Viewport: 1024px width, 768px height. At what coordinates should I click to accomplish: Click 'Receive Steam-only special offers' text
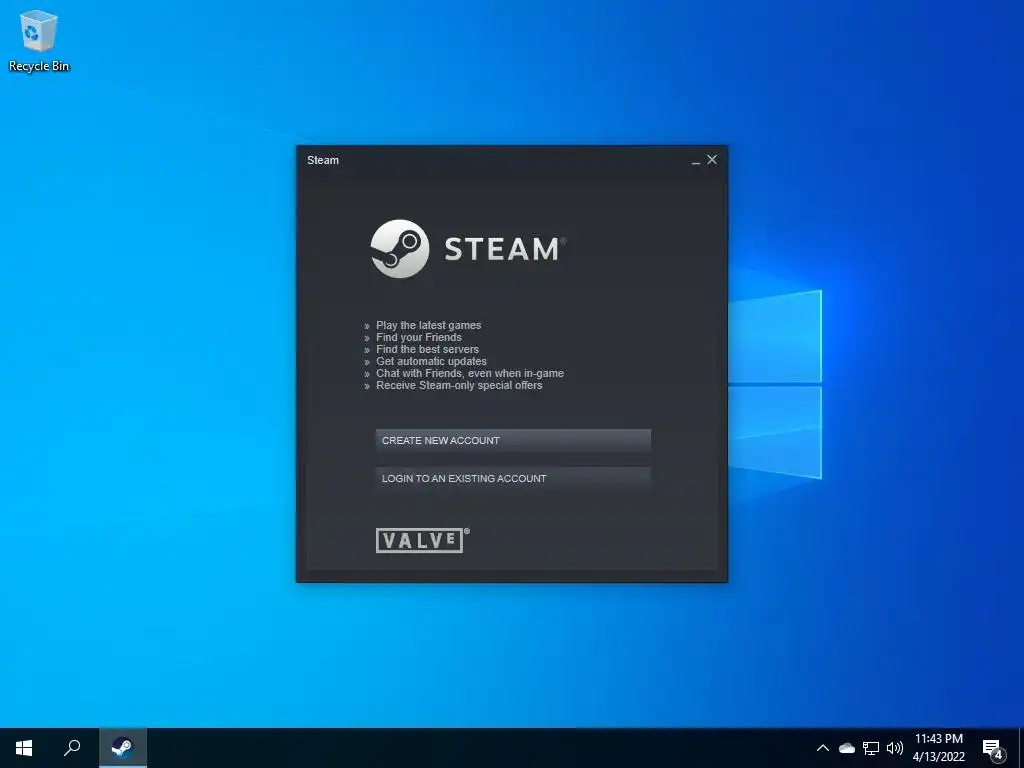click(x=459, y=385)
